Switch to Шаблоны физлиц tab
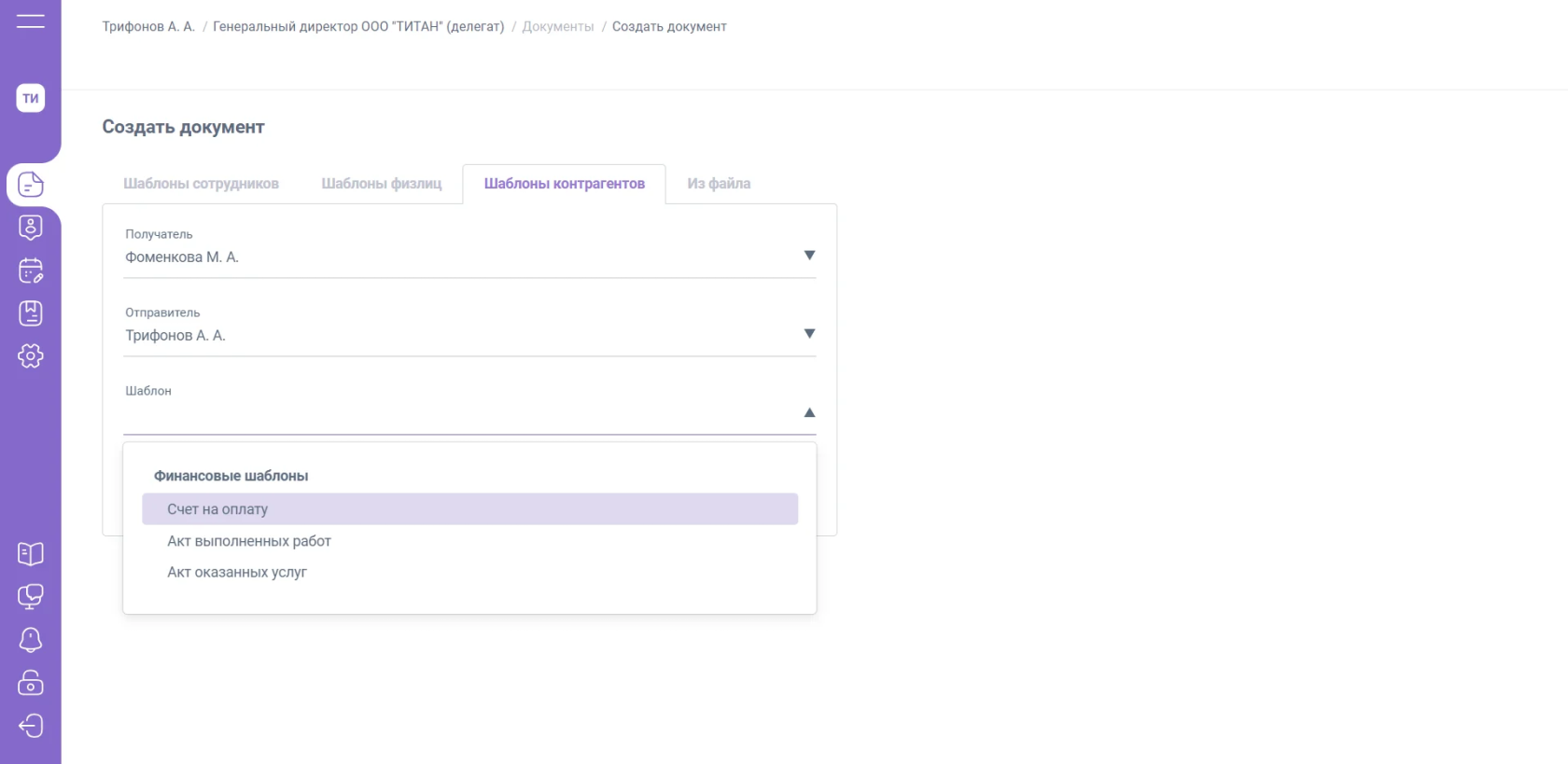The width and height of the screenshot is (1568, 764). [x=382, y=184]
